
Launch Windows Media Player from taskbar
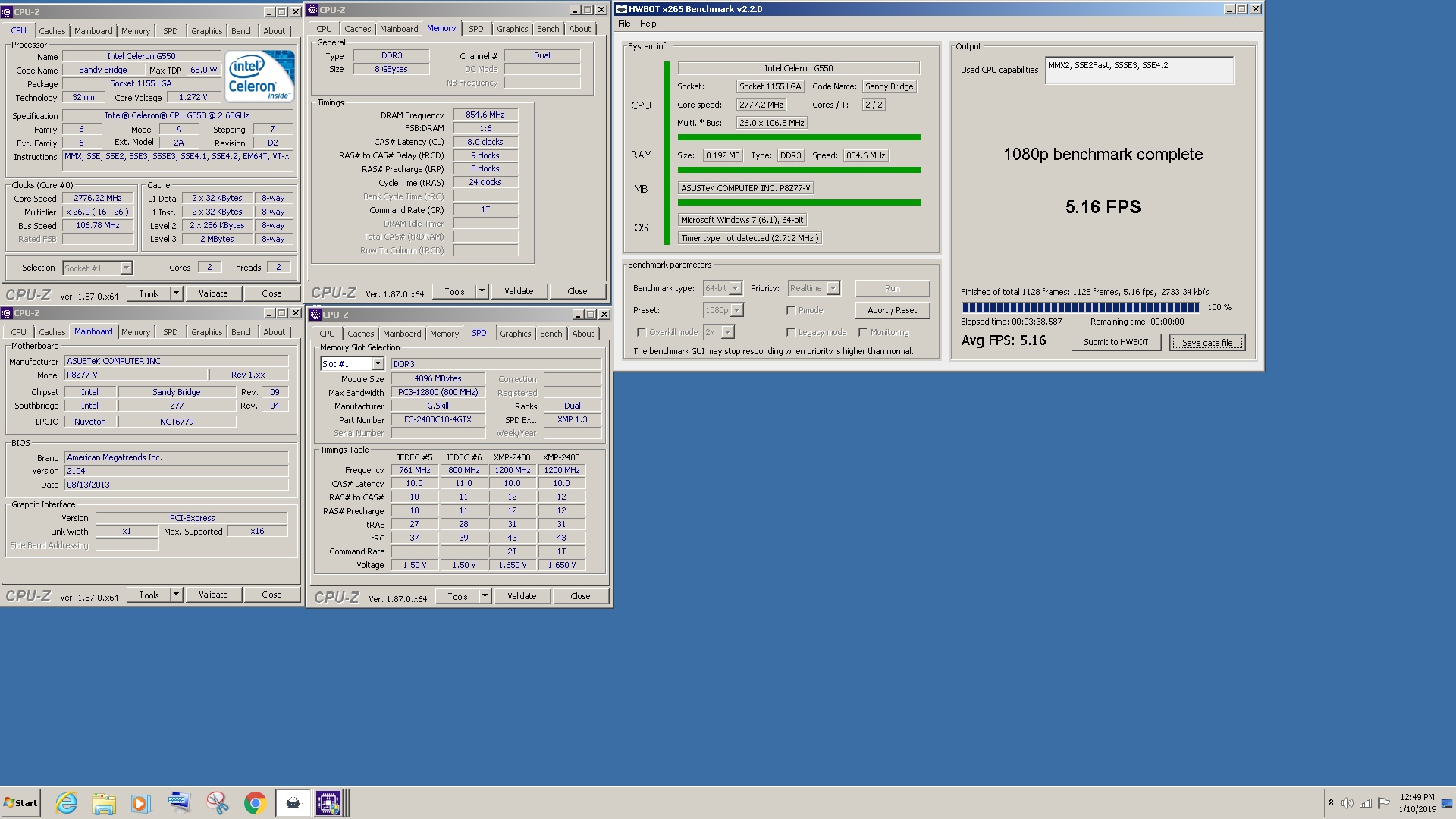141,803
